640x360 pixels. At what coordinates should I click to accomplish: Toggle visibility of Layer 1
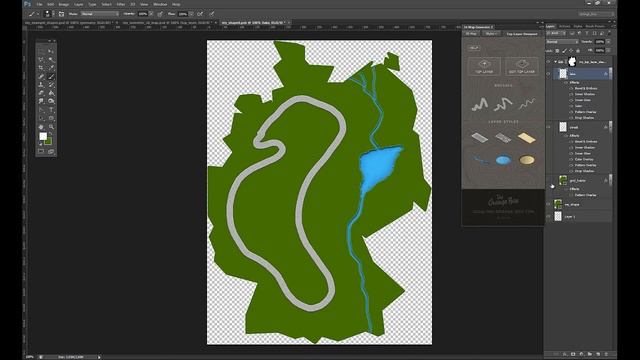point(548,217)
